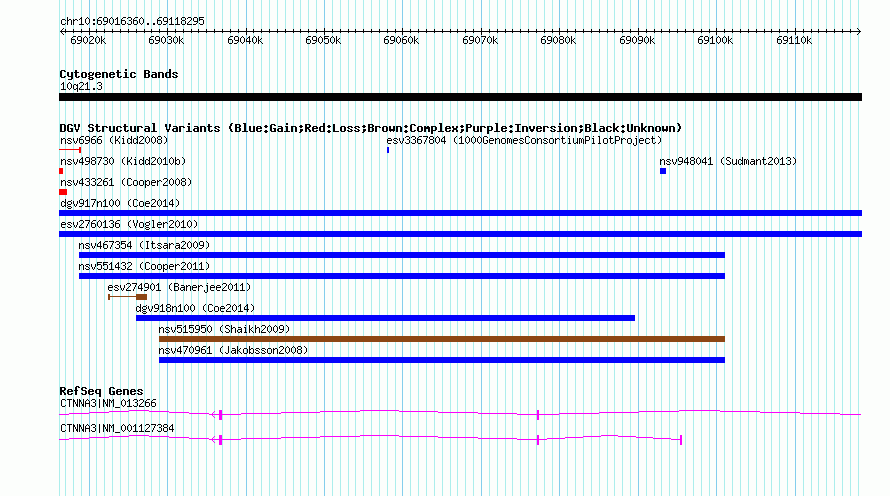This screenshot has width=890, height=496.
Task: Click the 69100k ruler tick label
Action: pos(715,40)
